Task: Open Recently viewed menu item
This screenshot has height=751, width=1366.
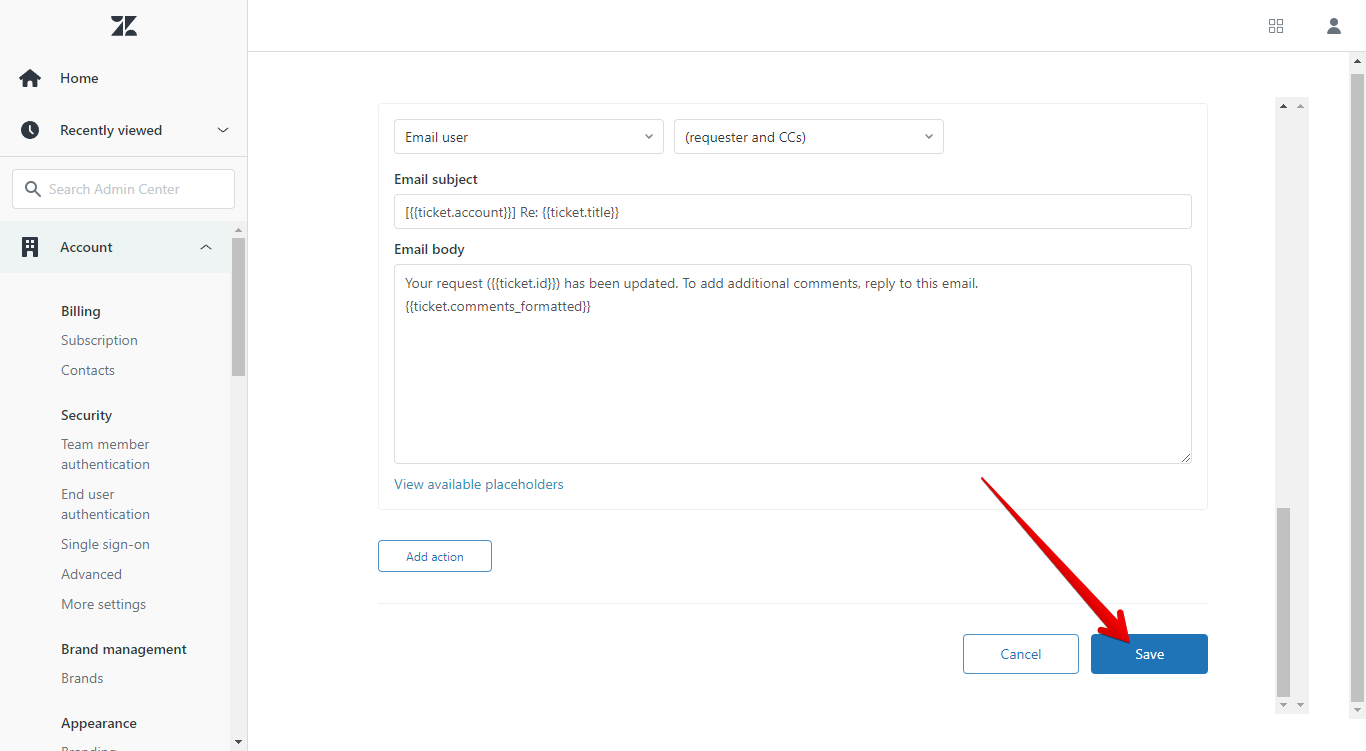Action: (111, 130)
